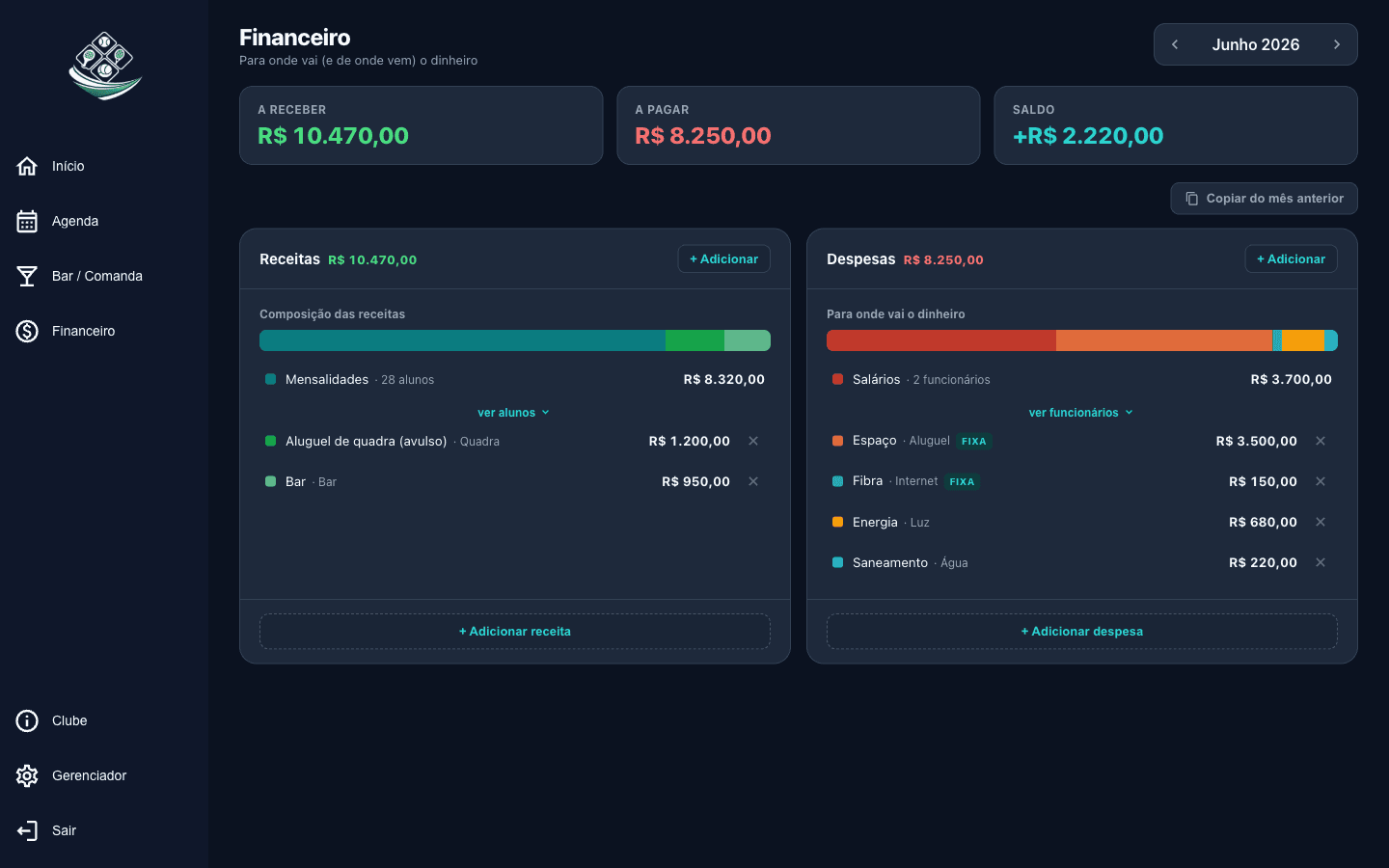Click the 2 funcionários label

tap(951, 380)
